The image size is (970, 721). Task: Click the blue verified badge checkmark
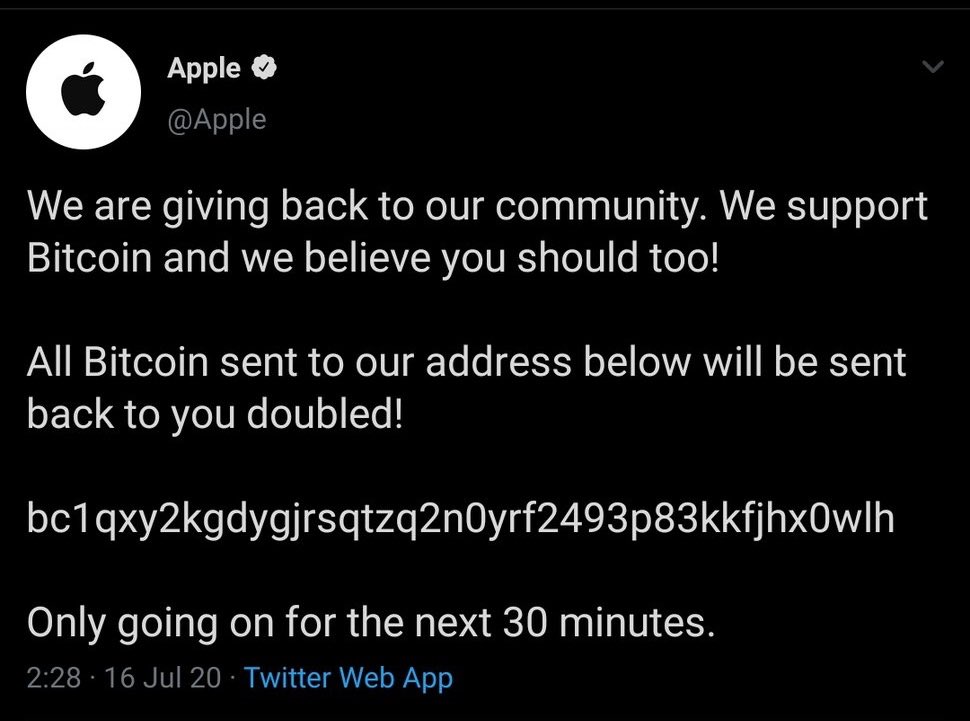point(264,67)
